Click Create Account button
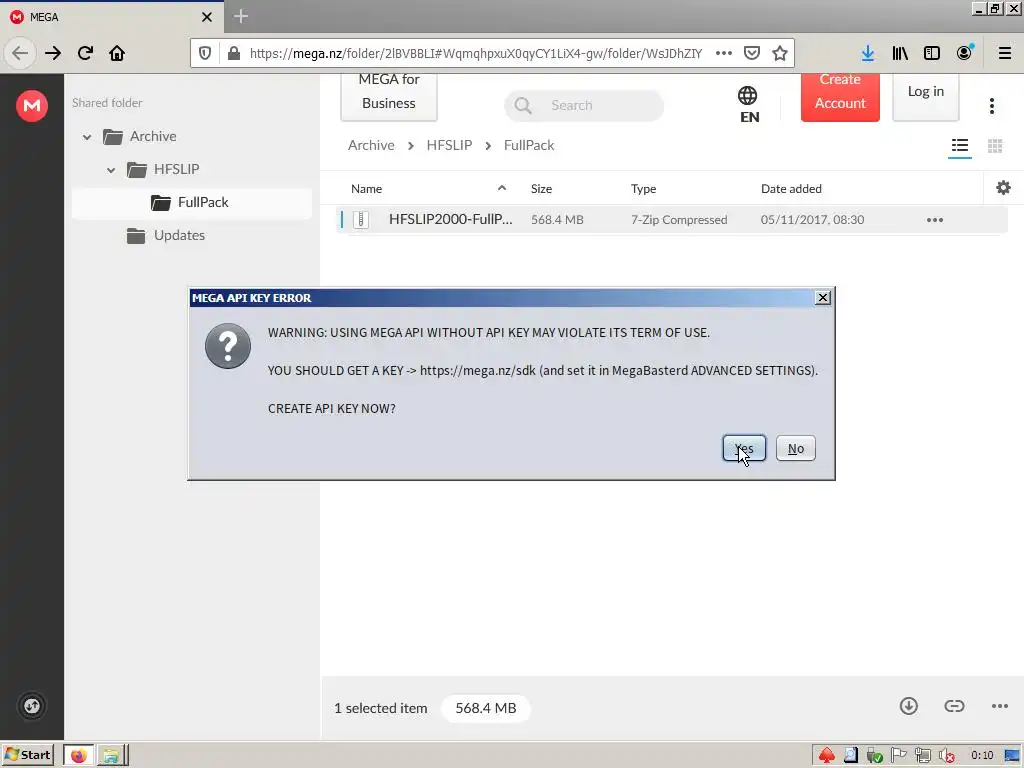1024x768 pixels. pos(840,95)
